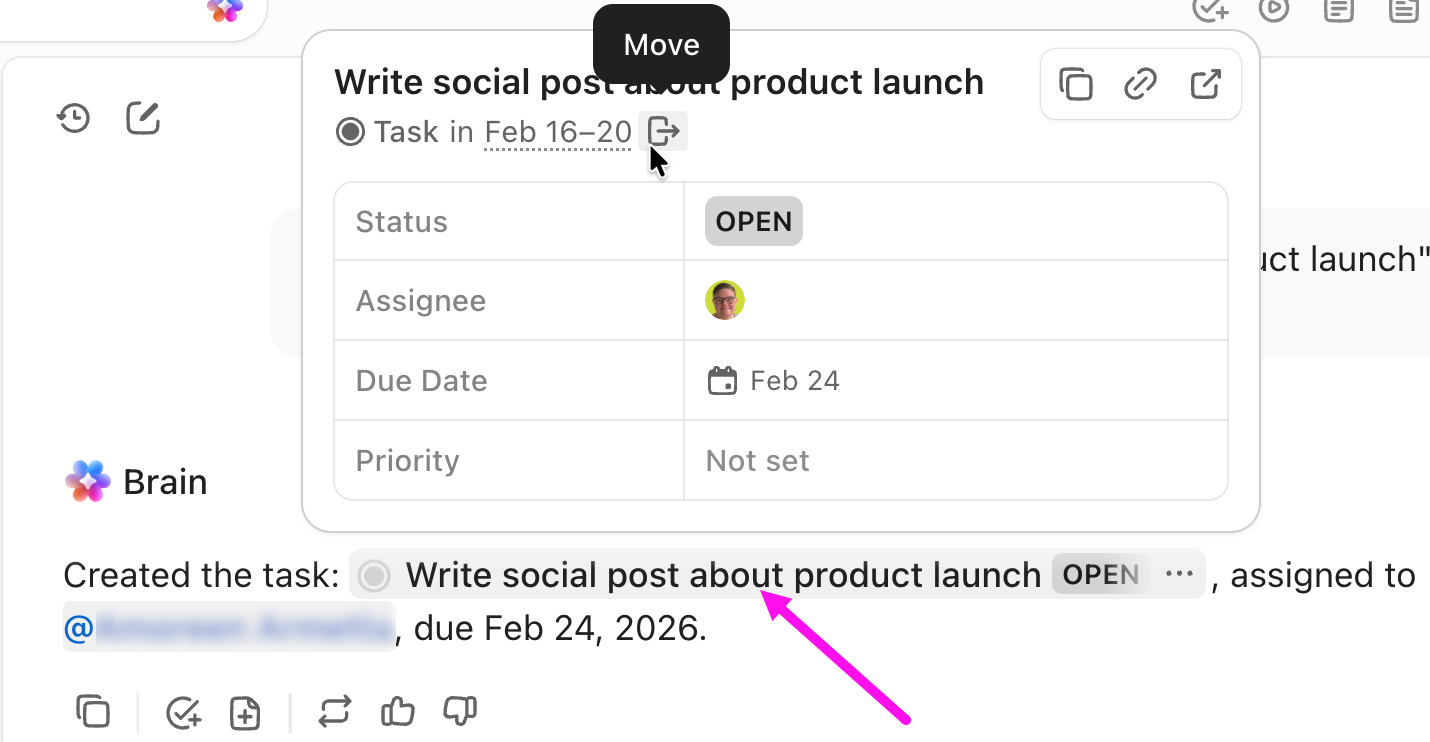Open the chat history
The height and width of the screenshot is (742, 1430).
(x=72, y=117)
